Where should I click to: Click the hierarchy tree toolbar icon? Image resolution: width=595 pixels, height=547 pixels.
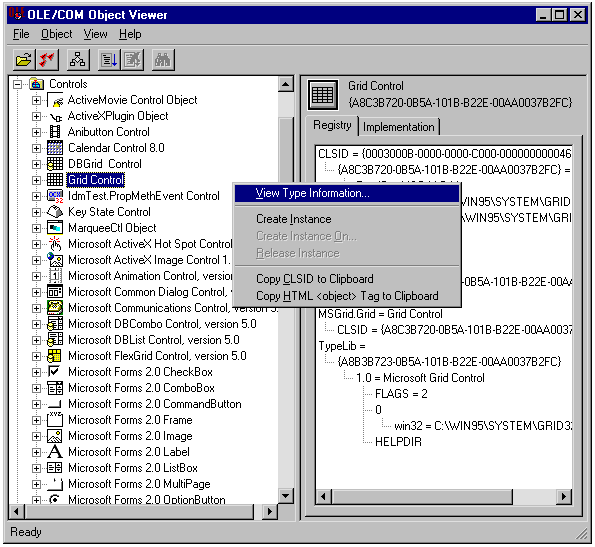[78, 60]
